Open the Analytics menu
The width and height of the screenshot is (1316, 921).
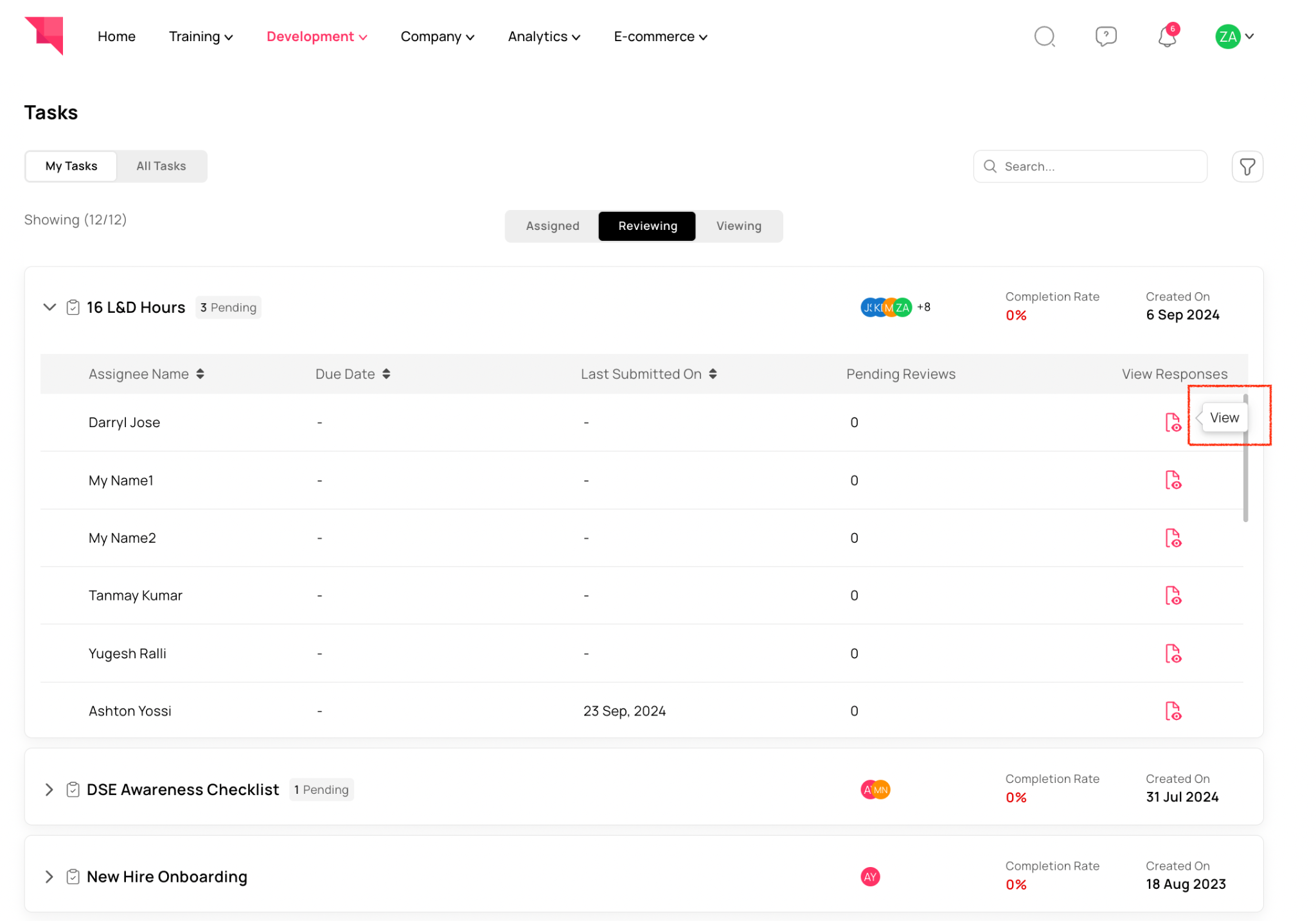[544, 37]
